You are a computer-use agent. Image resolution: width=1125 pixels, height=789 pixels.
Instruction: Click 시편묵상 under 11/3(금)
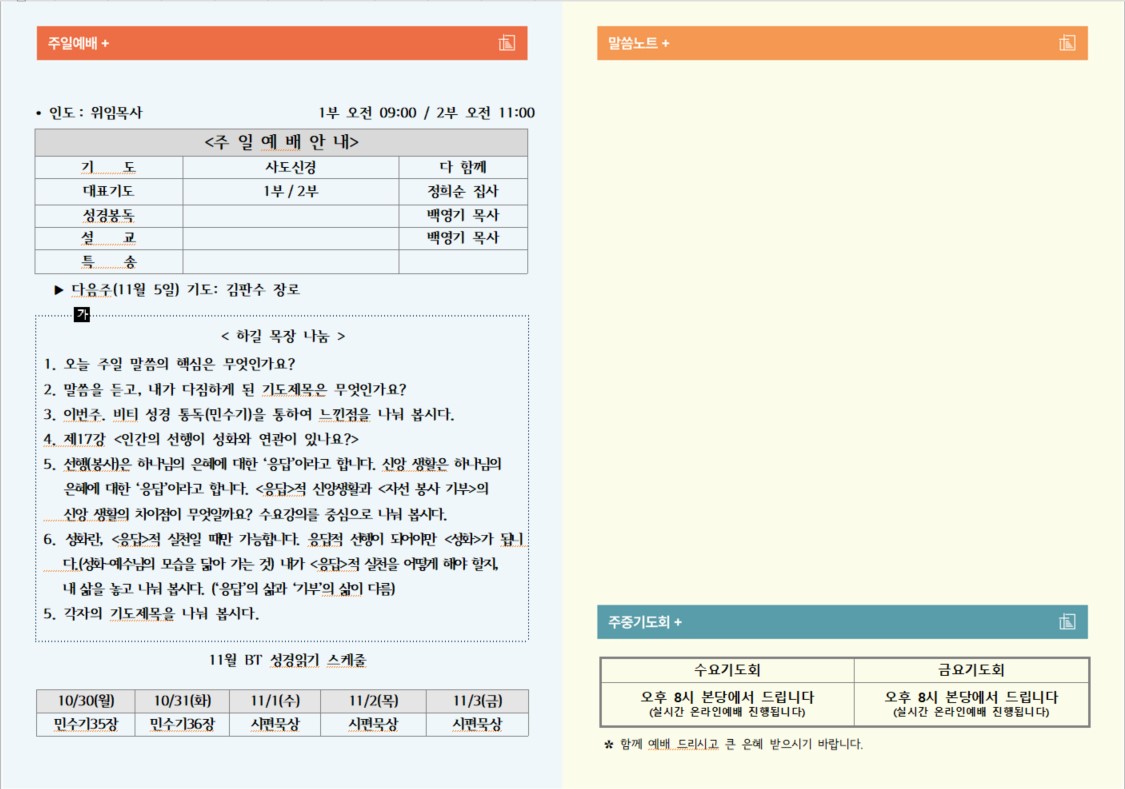[477, 724]
